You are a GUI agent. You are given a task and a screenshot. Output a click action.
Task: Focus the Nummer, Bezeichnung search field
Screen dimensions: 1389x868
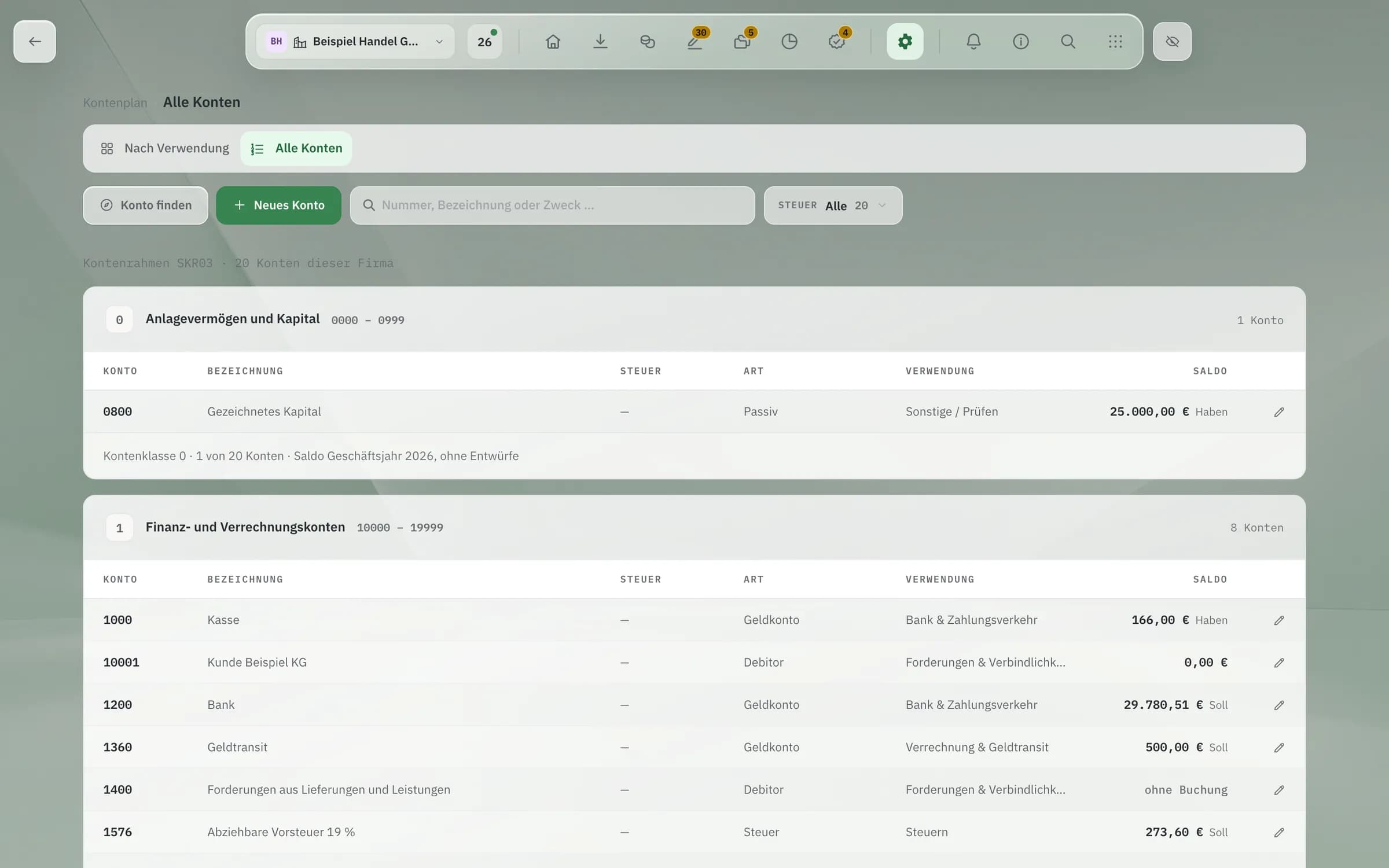tap(553, 205)
